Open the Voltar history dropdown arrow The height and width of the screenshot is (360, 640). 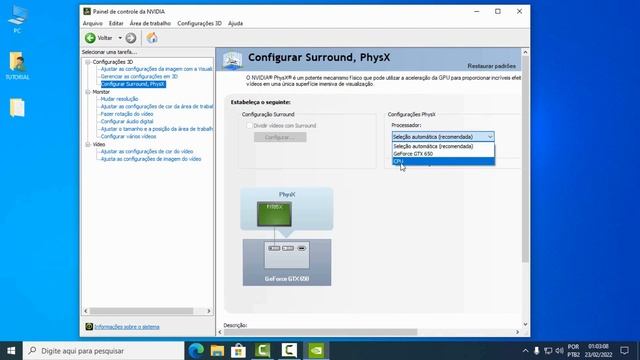click(120, 38)
